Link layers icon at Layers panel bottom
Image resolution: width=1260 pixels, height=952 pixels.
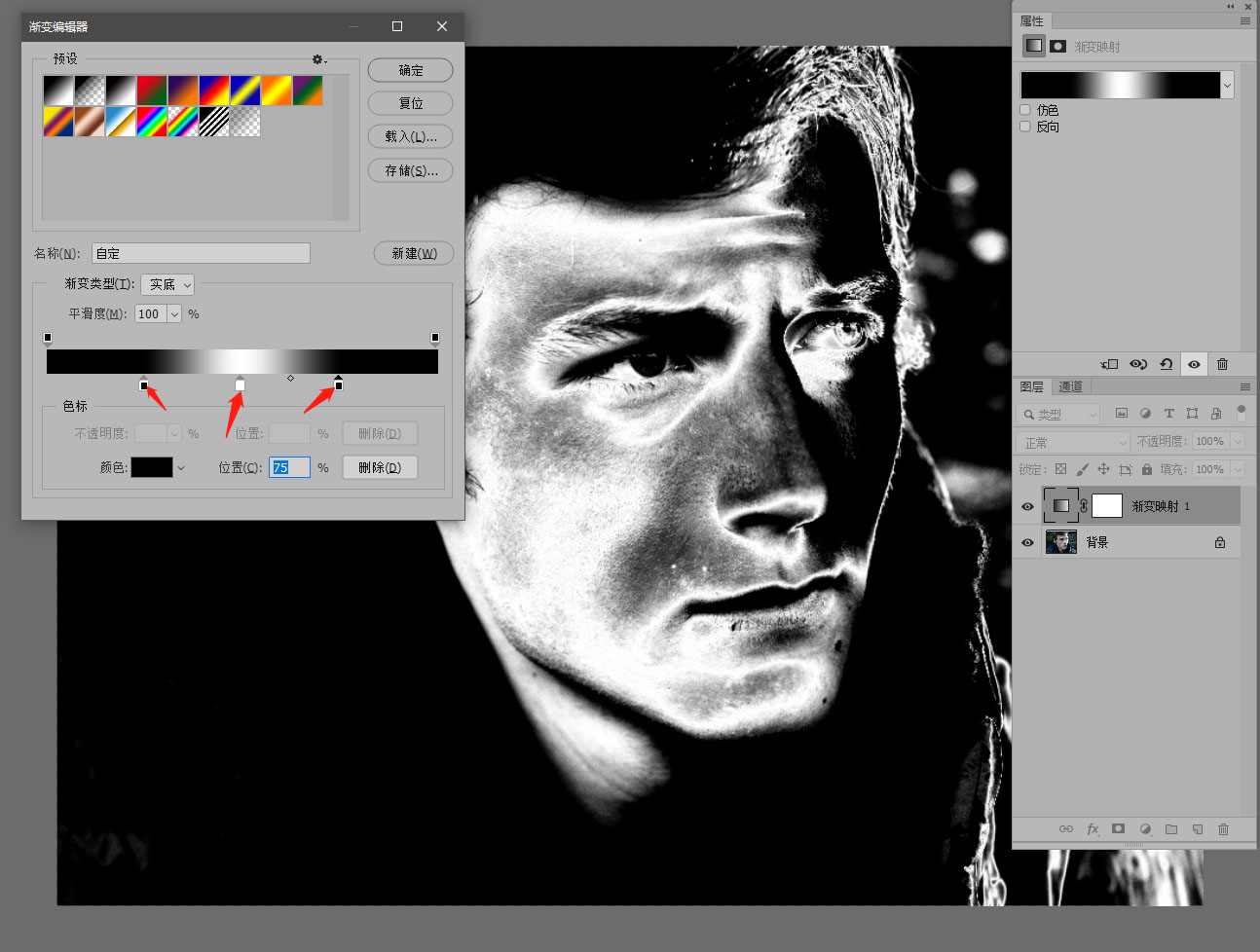click(x=1066, y=829)
